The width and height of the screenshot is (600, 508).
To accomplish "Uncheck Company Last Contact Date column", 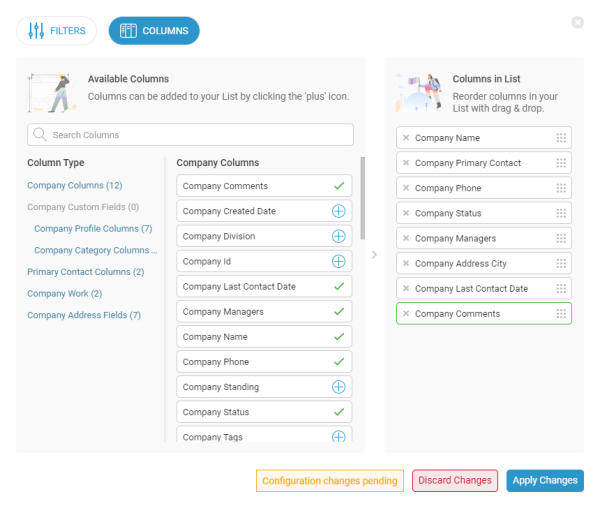I will pos(338,286).
